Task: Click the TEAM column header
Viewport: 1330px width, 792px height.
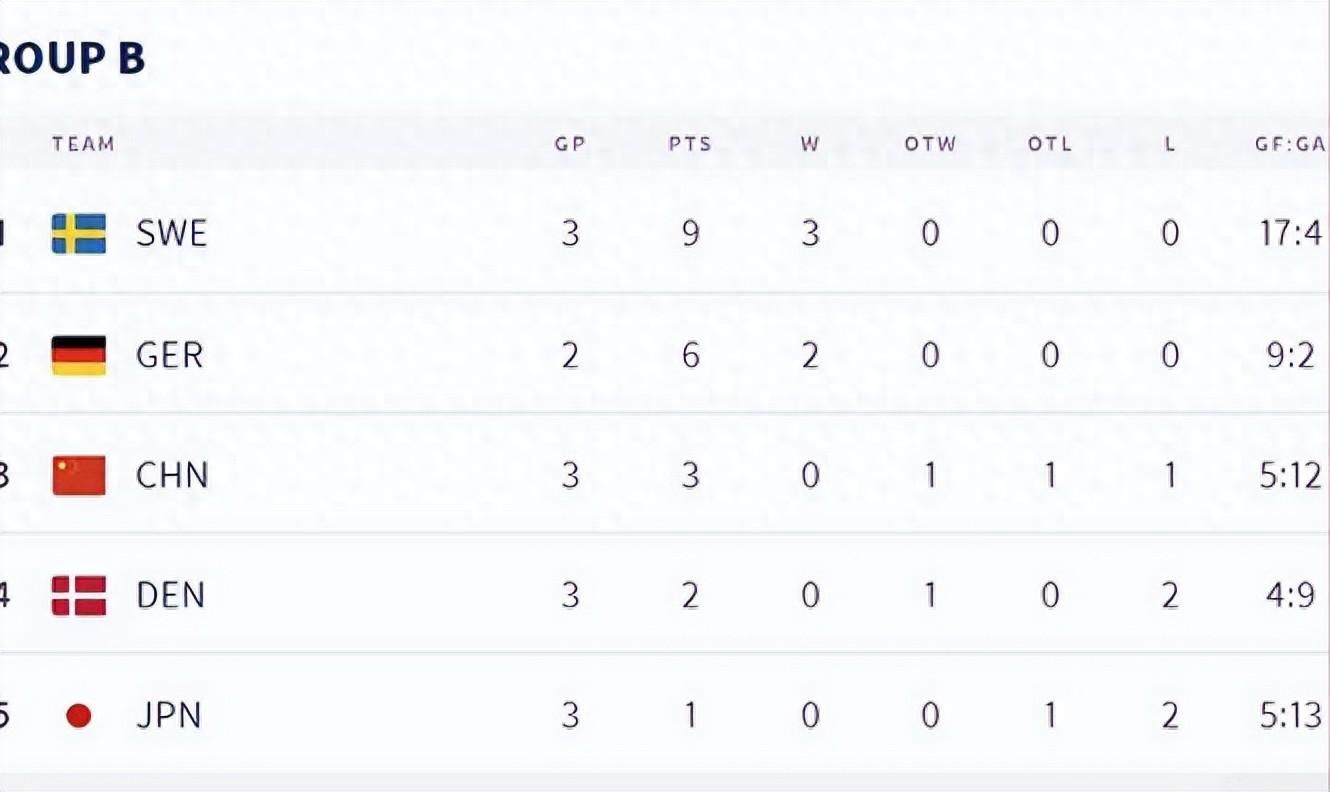Action: 84,144
